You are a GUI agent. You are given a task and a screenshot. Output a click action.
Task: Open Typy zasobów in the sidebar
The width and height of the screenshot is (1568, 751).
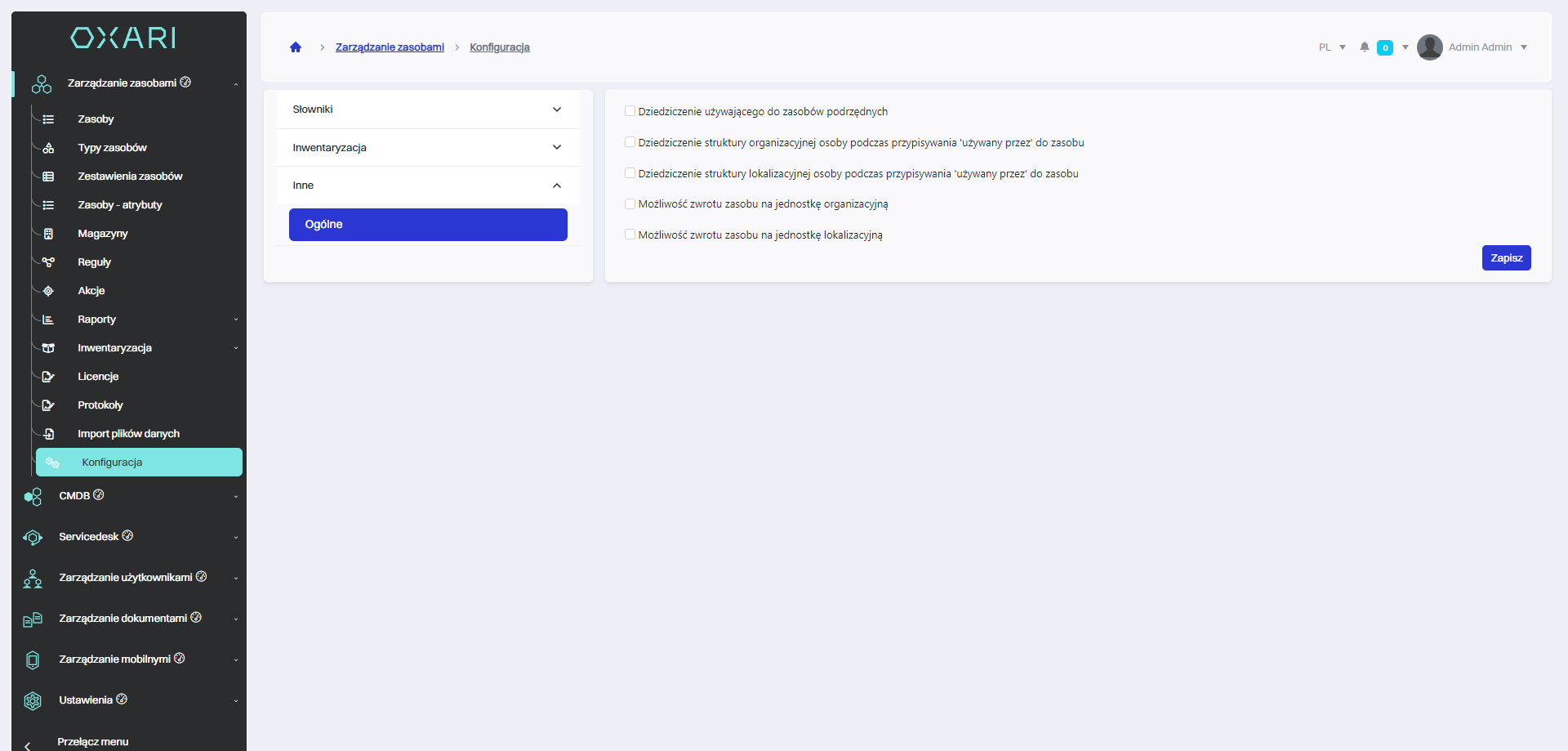[112, 148]
